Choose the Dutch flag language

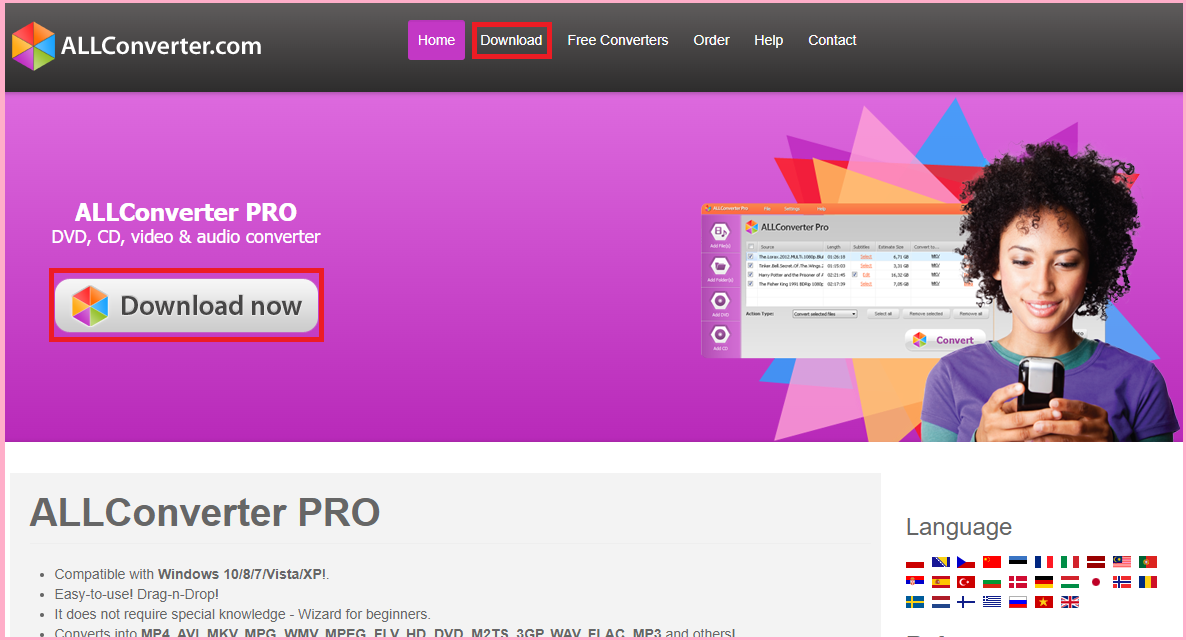tap(941, 602)
